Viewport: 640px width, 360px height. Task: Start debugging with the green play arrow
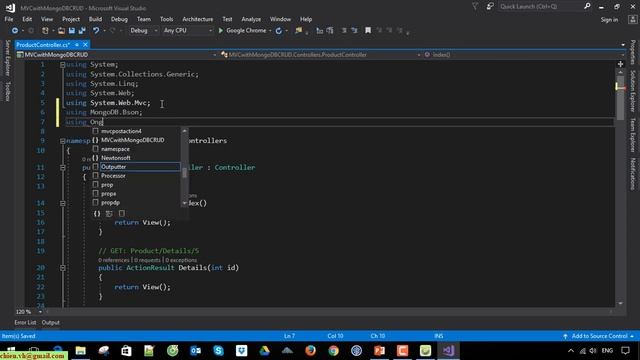pos(221,31)
